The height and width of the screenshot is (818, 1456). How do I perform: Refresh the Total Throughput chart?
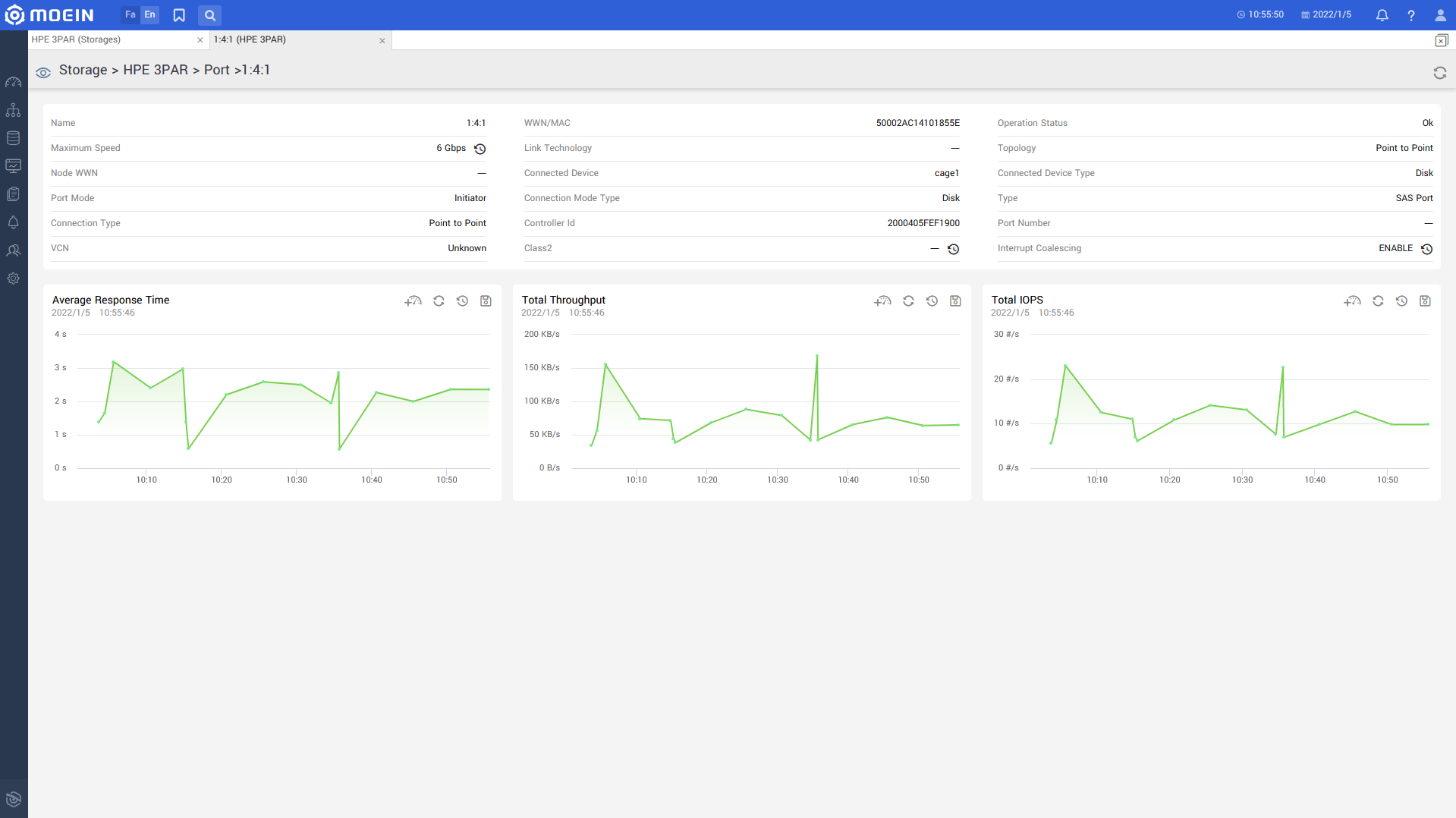tap(908, 301)
